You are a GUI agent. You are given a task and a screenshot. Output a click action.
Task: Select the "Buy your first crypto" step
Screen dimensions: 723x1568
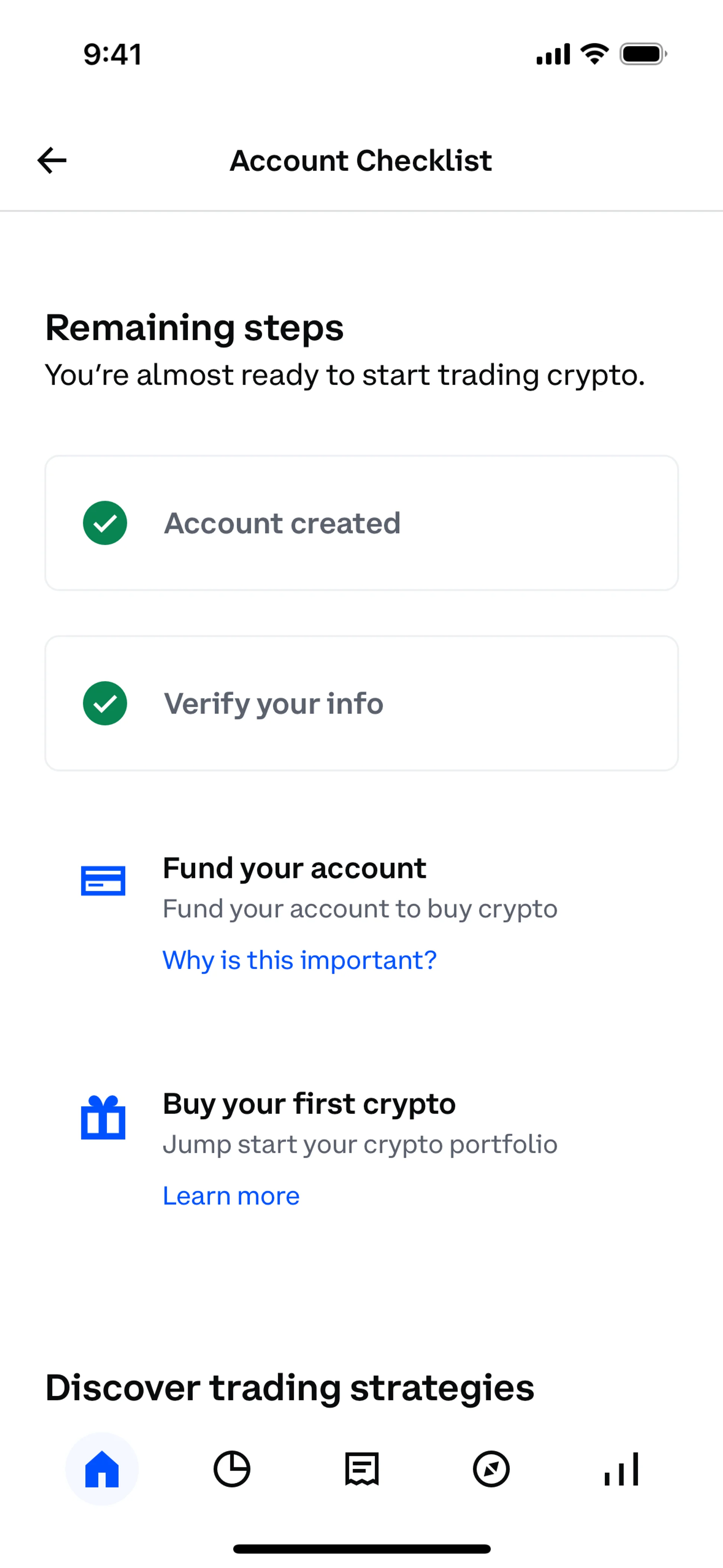coord(309,1103)
